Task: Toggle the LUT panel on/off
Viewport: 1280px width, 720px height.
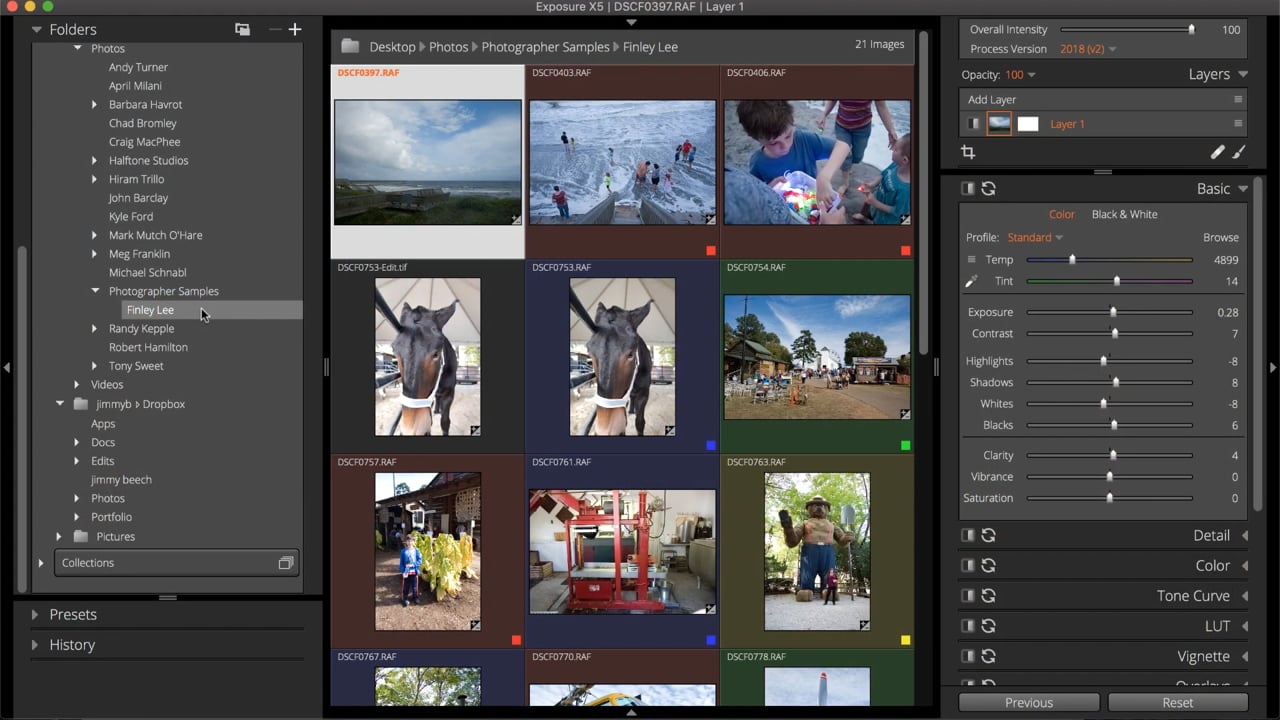Action: (967, 626)
